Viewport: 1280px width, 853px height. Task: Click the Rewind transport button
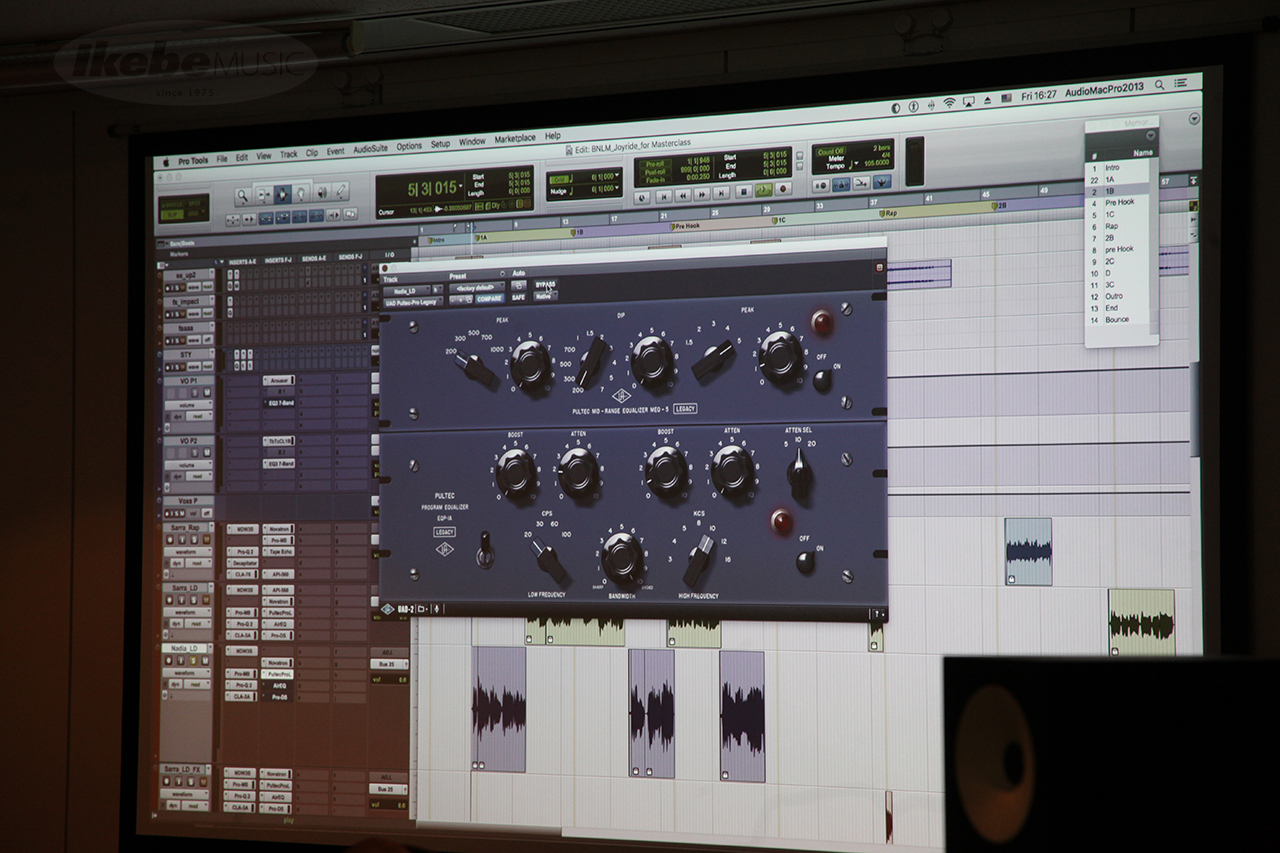[683, 194]
